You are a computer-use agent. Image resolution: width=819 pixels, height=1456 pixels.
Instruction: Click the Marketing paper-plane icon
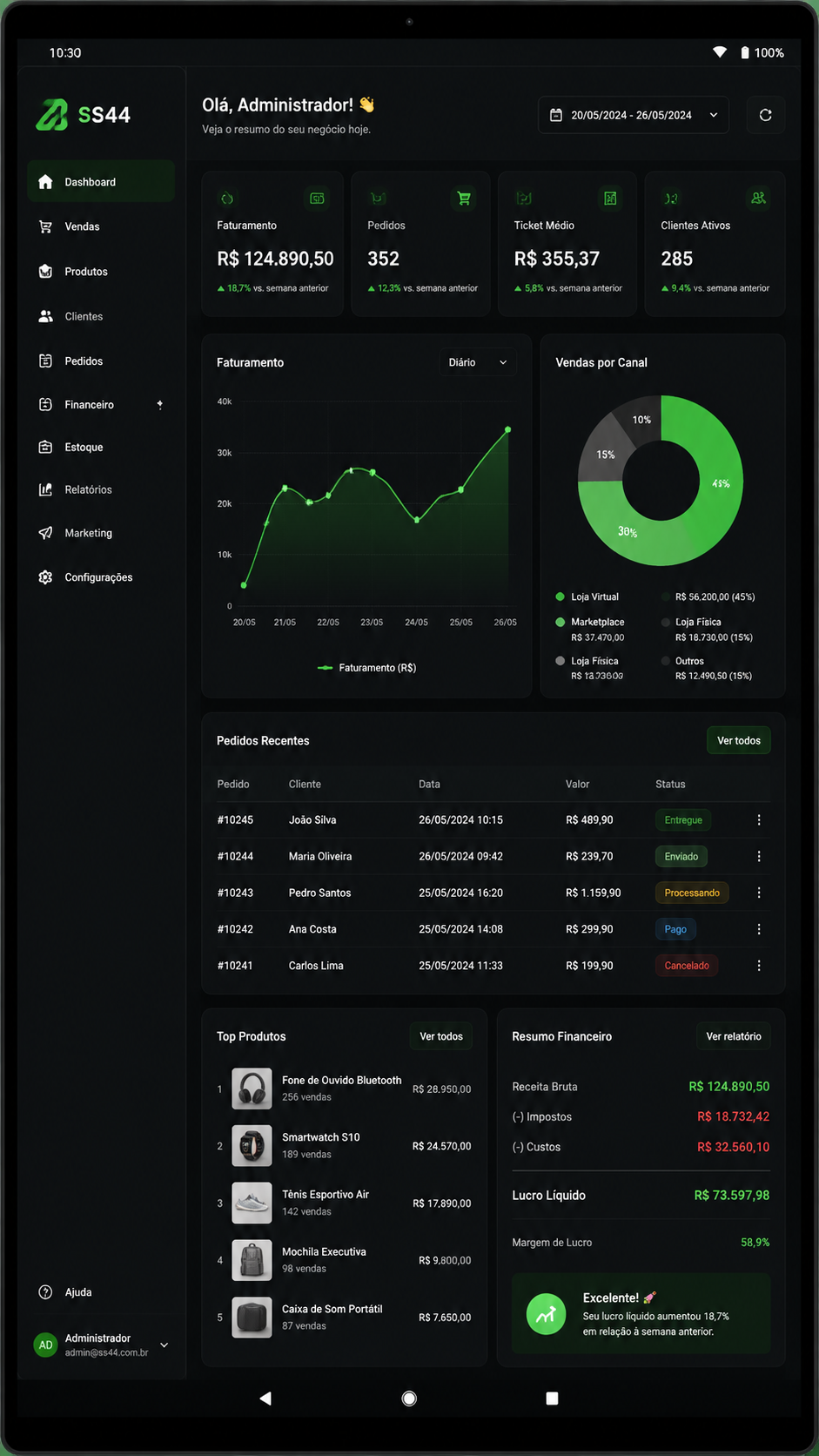coord(45,533)
